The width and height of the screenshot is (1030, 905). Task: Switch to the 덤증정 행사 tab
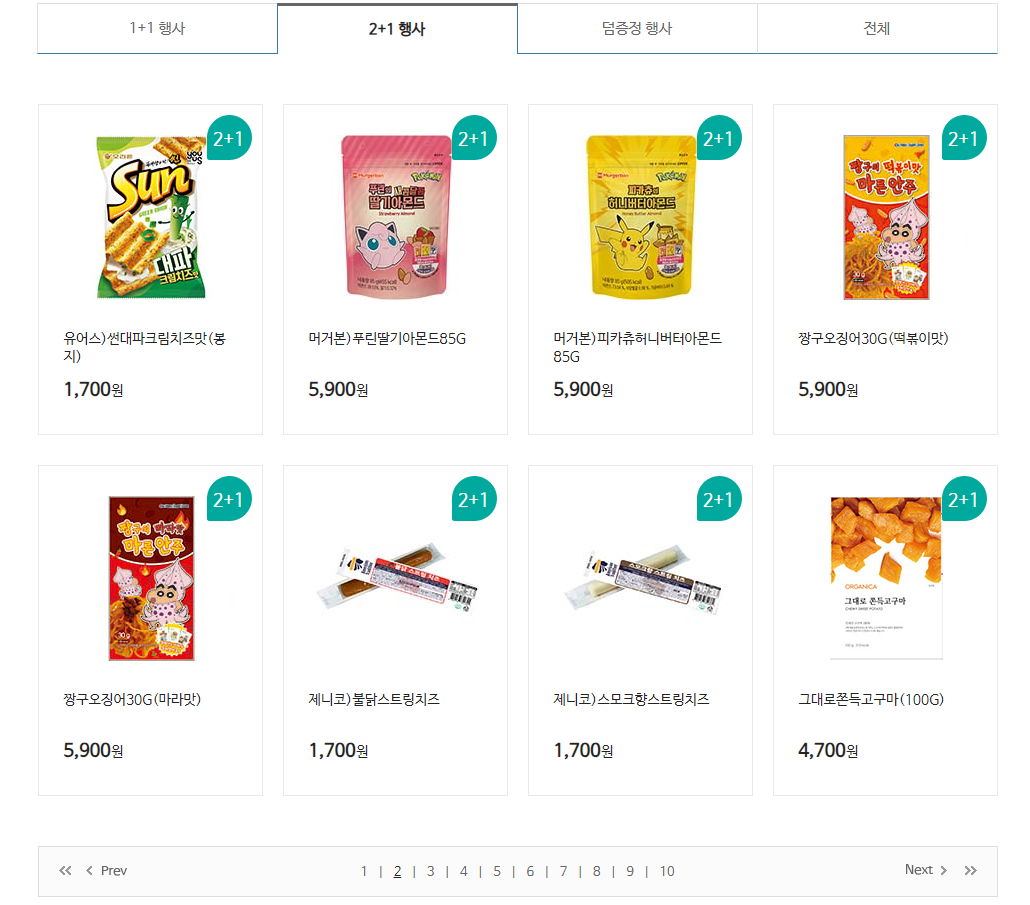637,28
